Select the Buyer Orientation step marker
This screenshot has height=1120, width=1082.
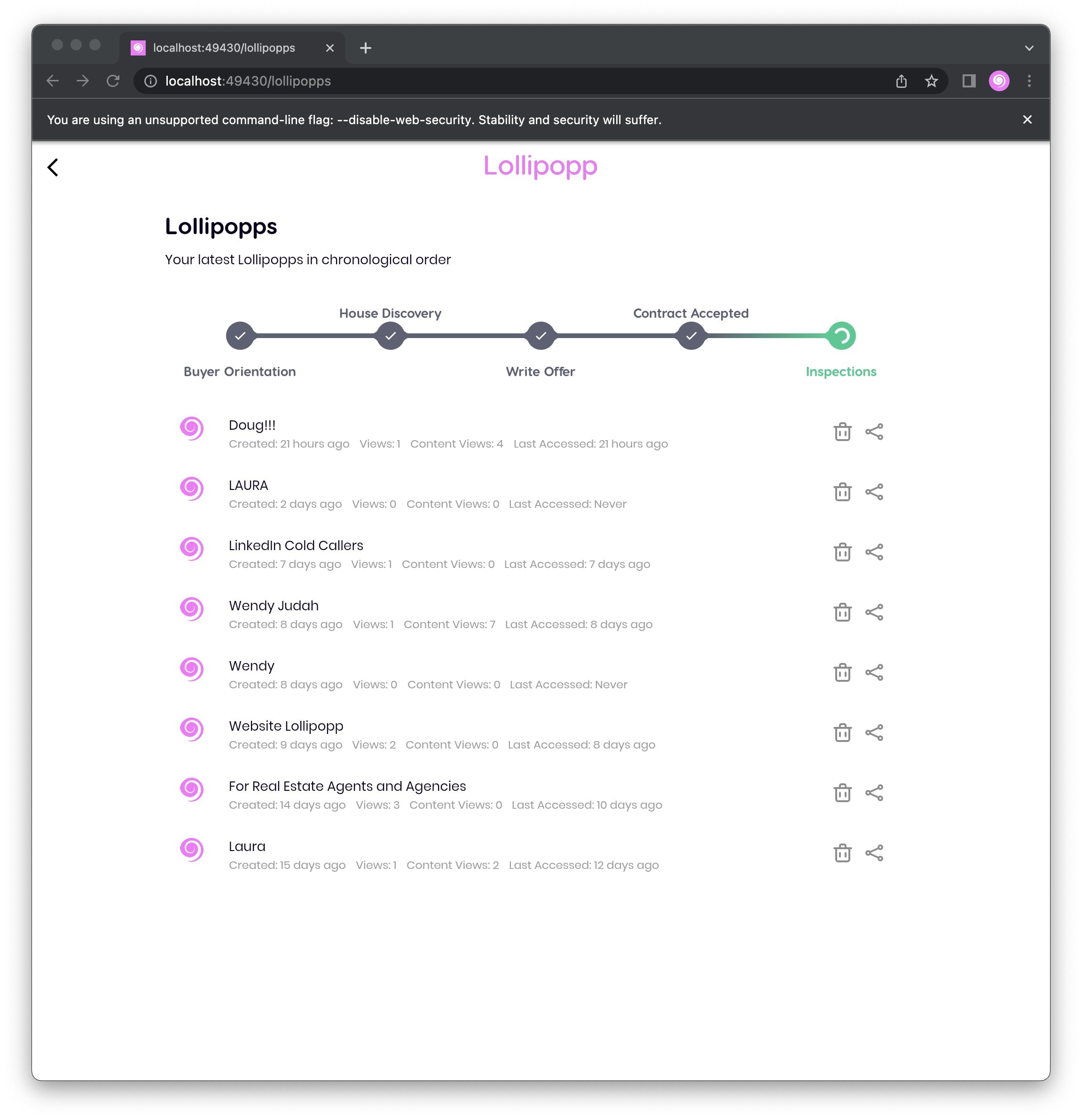(240, 335)
